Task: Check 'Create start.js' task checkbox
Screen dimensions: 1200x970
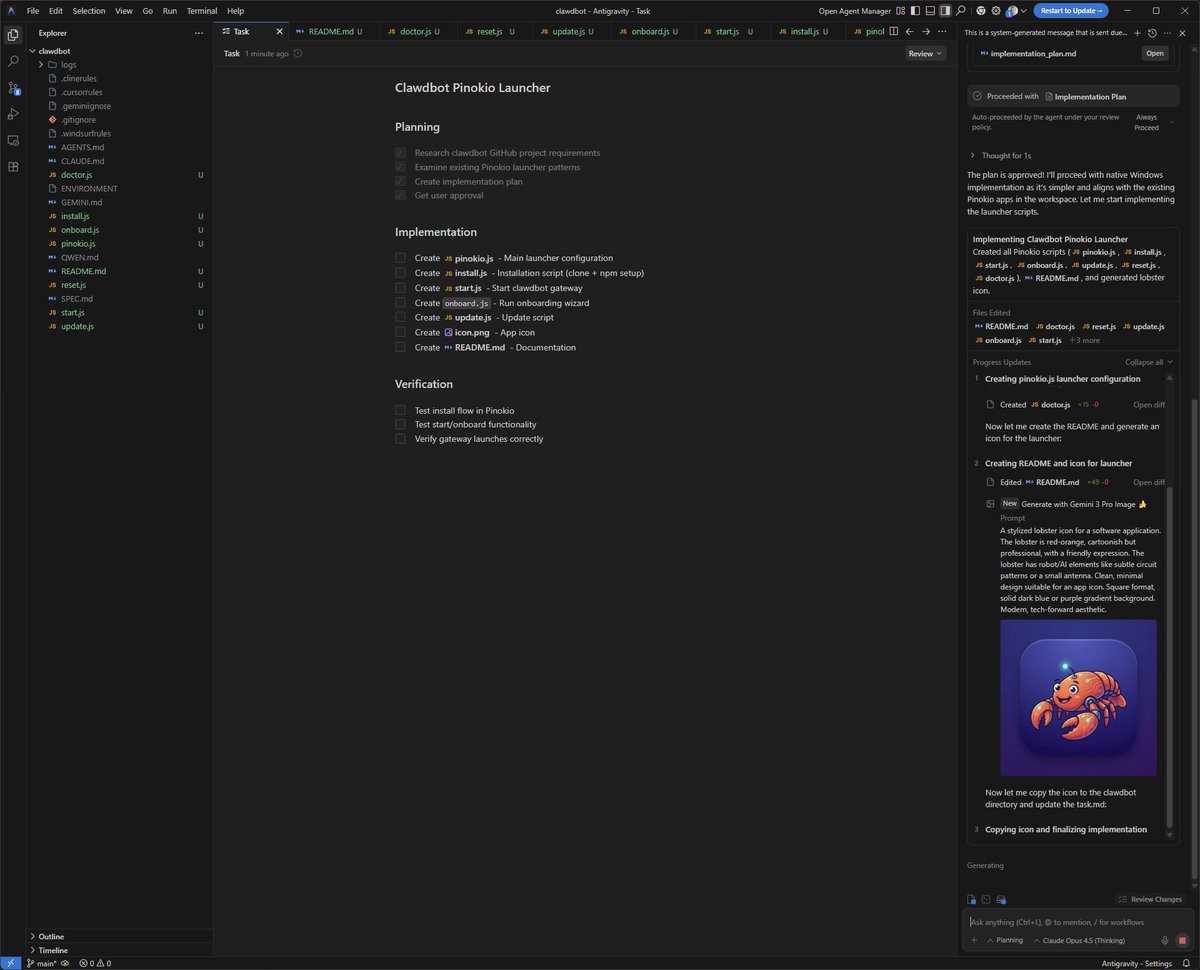Action: click(400, 288)
